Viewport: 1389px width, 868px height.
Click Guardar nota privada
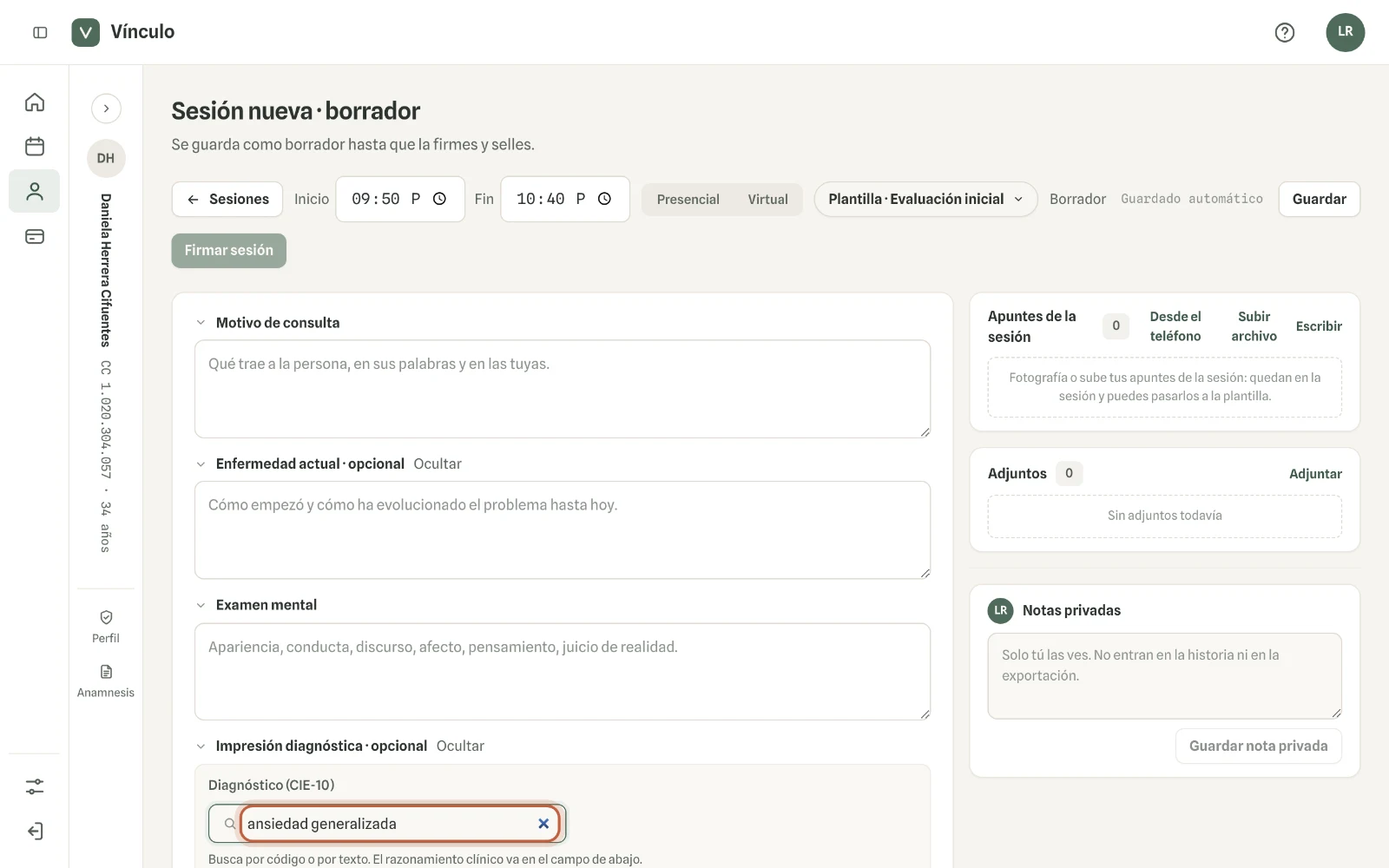pos(1258,746)
